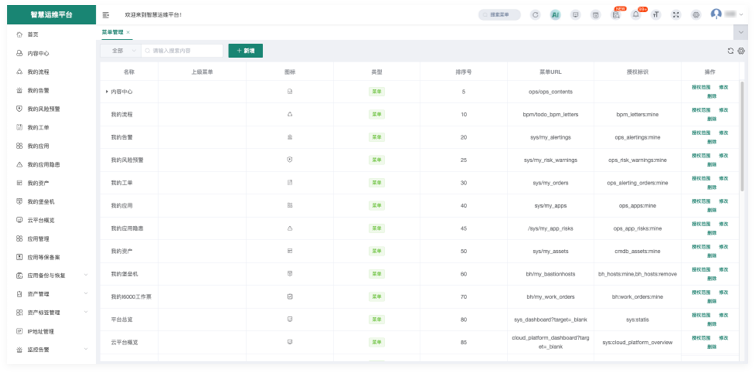755x373 pixels.
Task: Click the table vertical scrollbar
Action: pyautogui.click(x=742, y=137)
